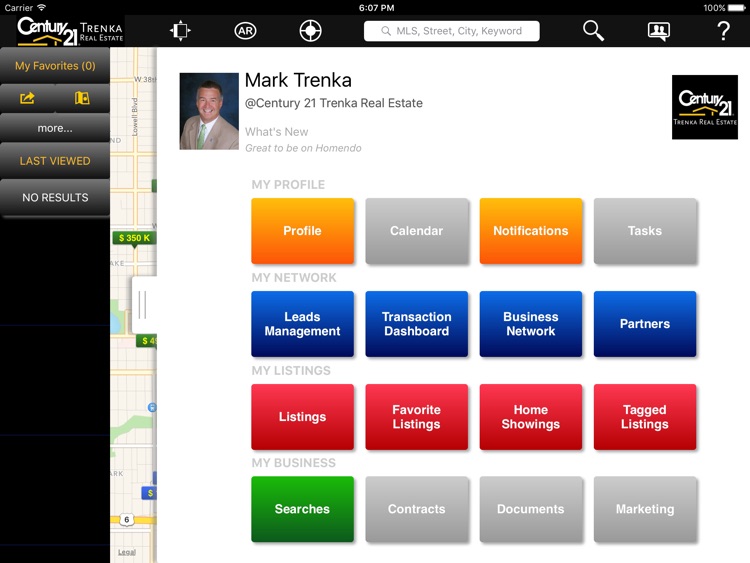Click the What's New text
750x563 pixels.
(x=276, y=132)
